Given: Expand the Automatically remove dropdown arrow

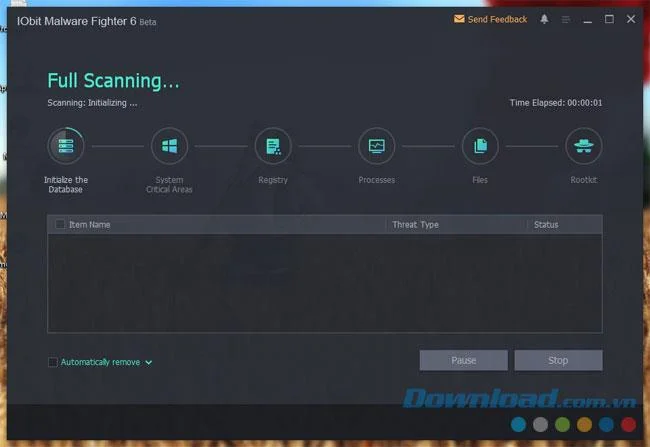Looking at the screenshot, I should click(149, 362).
